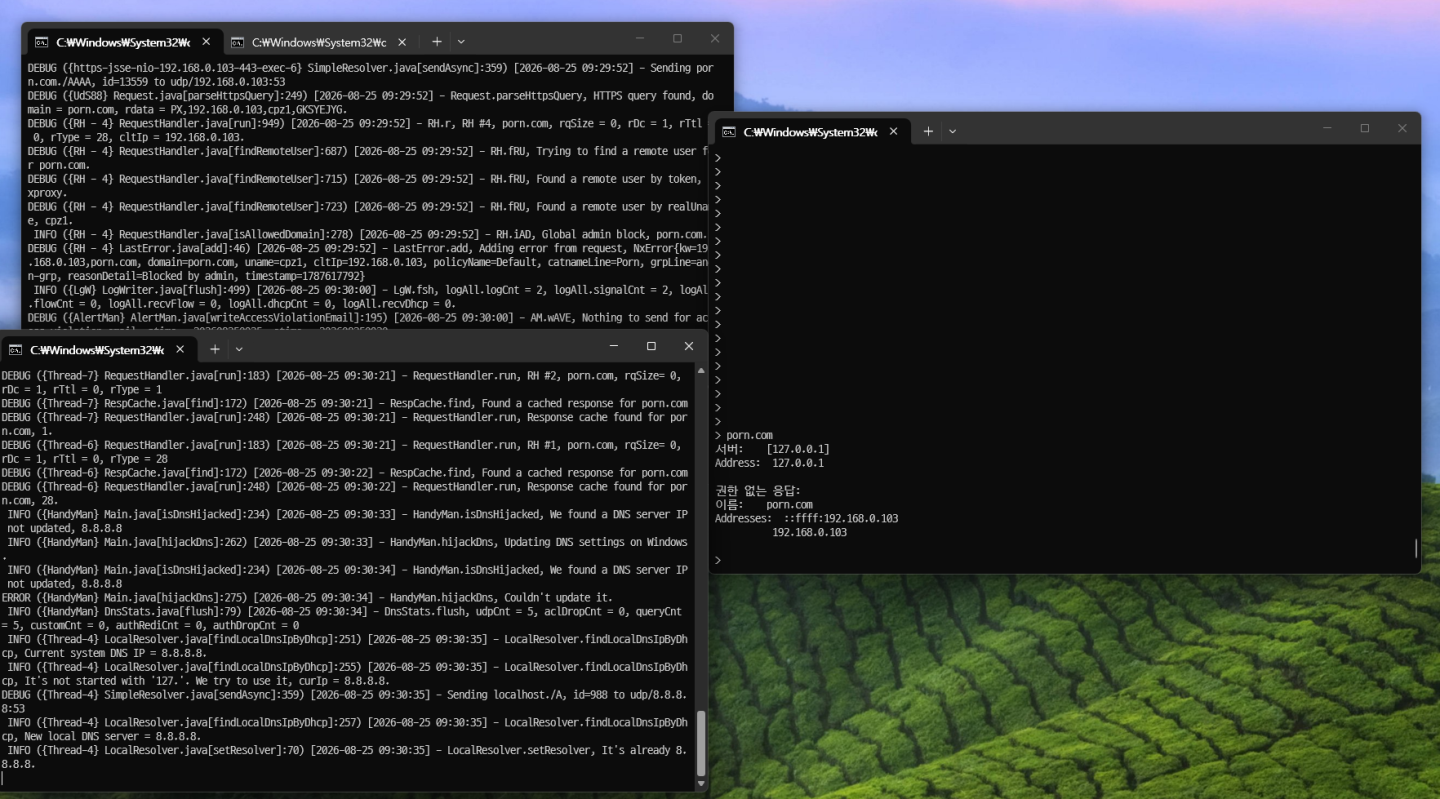This screenshot has width=1440, height=799.
Task: Close the first tab of the top-left terminal
Action: 206,42
